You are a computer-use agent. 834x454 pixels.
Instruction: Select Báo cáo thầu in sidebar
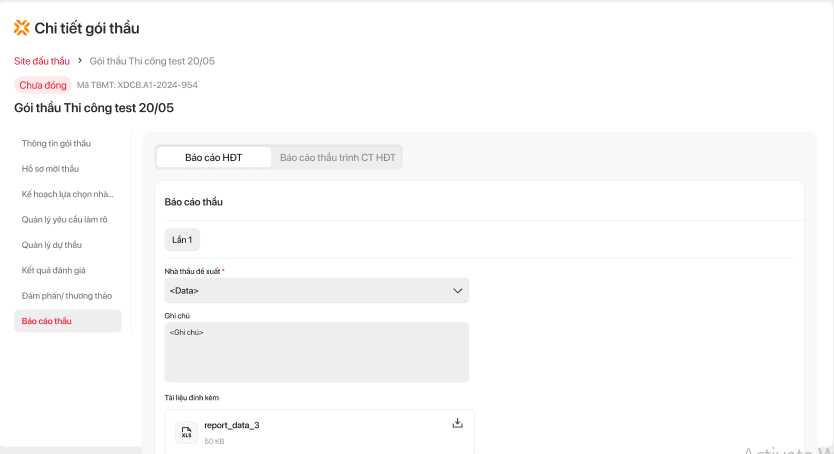point(47,321)
